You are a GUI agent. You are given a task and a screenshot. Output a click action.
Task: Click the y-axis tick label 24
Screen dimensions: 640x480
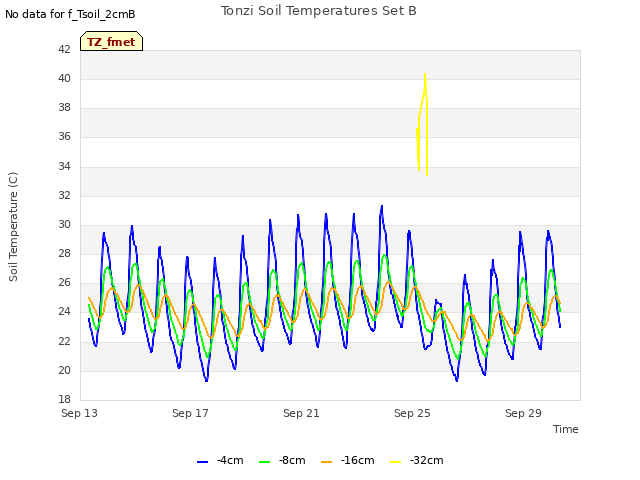64,312
